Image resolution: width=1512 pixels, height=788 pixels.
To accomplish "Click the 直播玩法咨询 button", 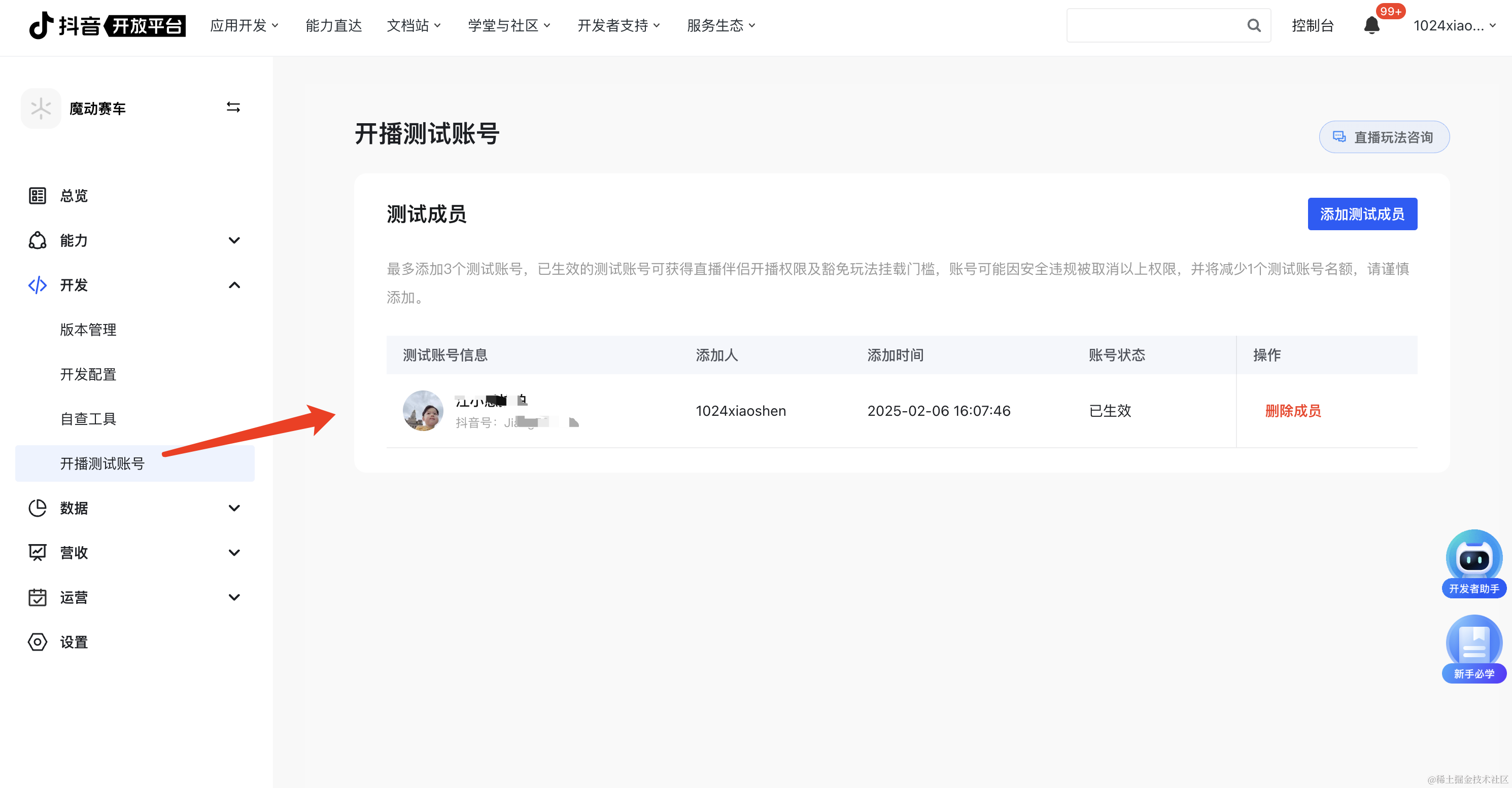I will click(x=1384, y=137).
